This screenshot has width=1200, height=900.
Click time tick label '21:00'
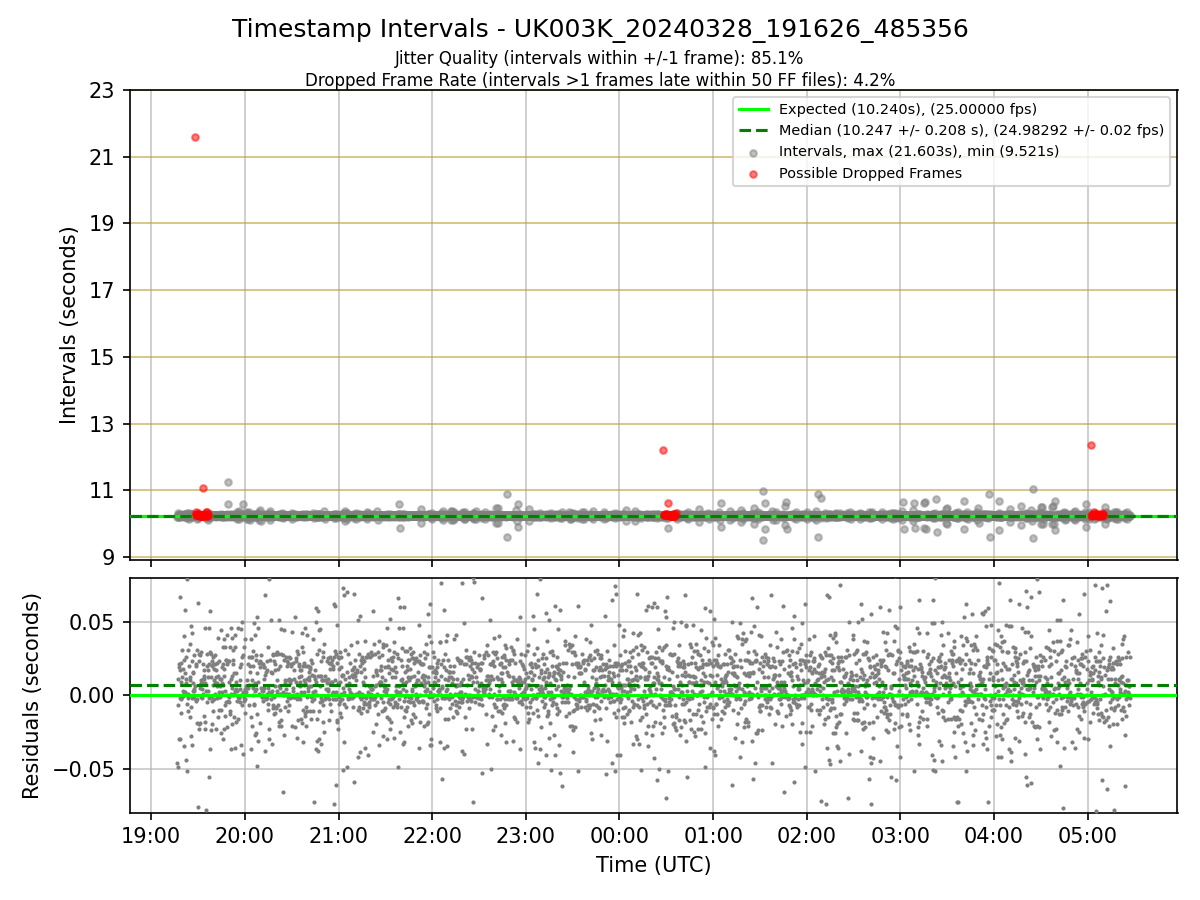coord(338,836)
